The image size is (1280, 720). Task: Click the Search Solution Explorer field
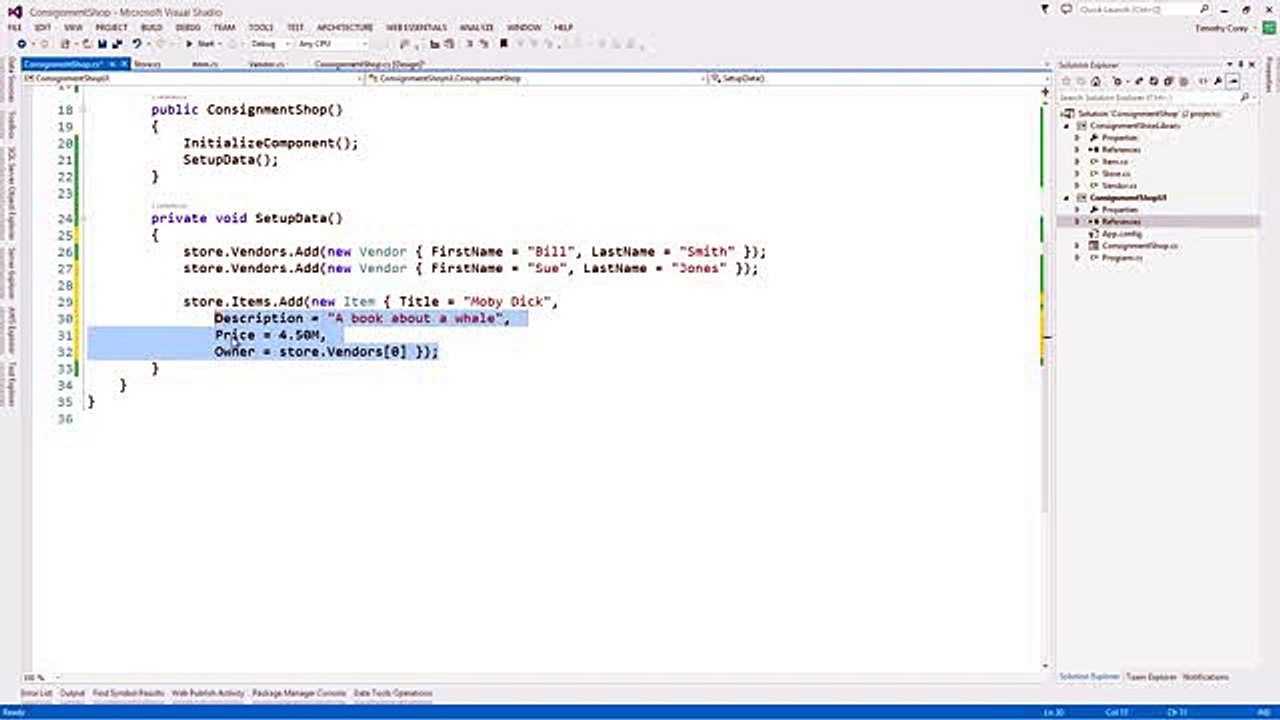click(x=1155, y=97)
